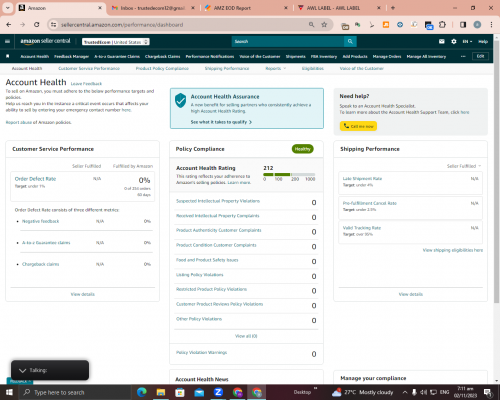Open Product Policy Compliance submenu tab
500x400 pixels.
(162, 68)
